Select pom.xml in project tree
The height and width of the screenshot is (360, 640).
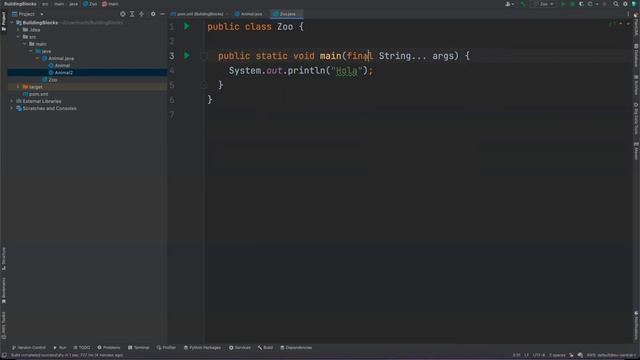pyautogui.click(x=38, y=94)
